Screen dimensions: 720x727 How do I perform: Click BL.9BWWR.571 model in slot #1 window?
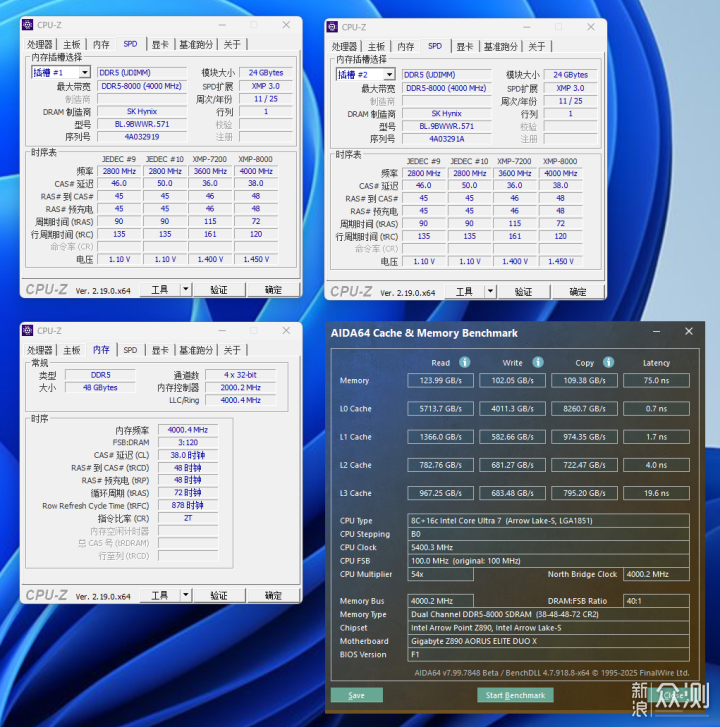[x=142, y=124]
